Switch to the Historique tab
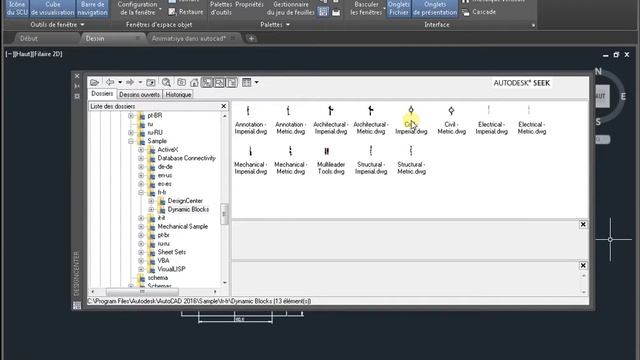Screen dimensions: 640x360 click(178, 95)
